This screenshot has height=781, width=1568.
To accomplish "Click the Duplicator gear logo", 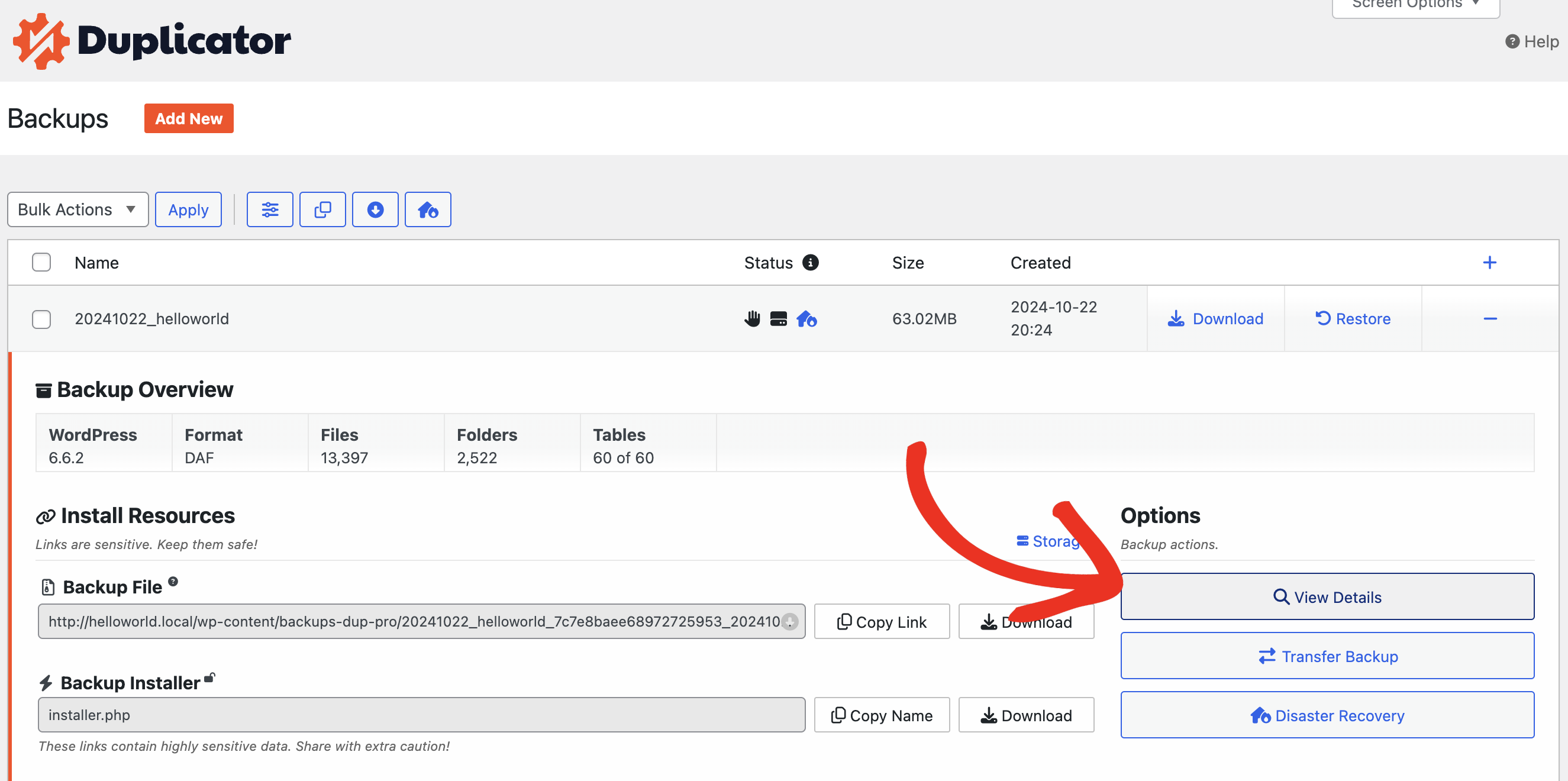I will point(41,41).
